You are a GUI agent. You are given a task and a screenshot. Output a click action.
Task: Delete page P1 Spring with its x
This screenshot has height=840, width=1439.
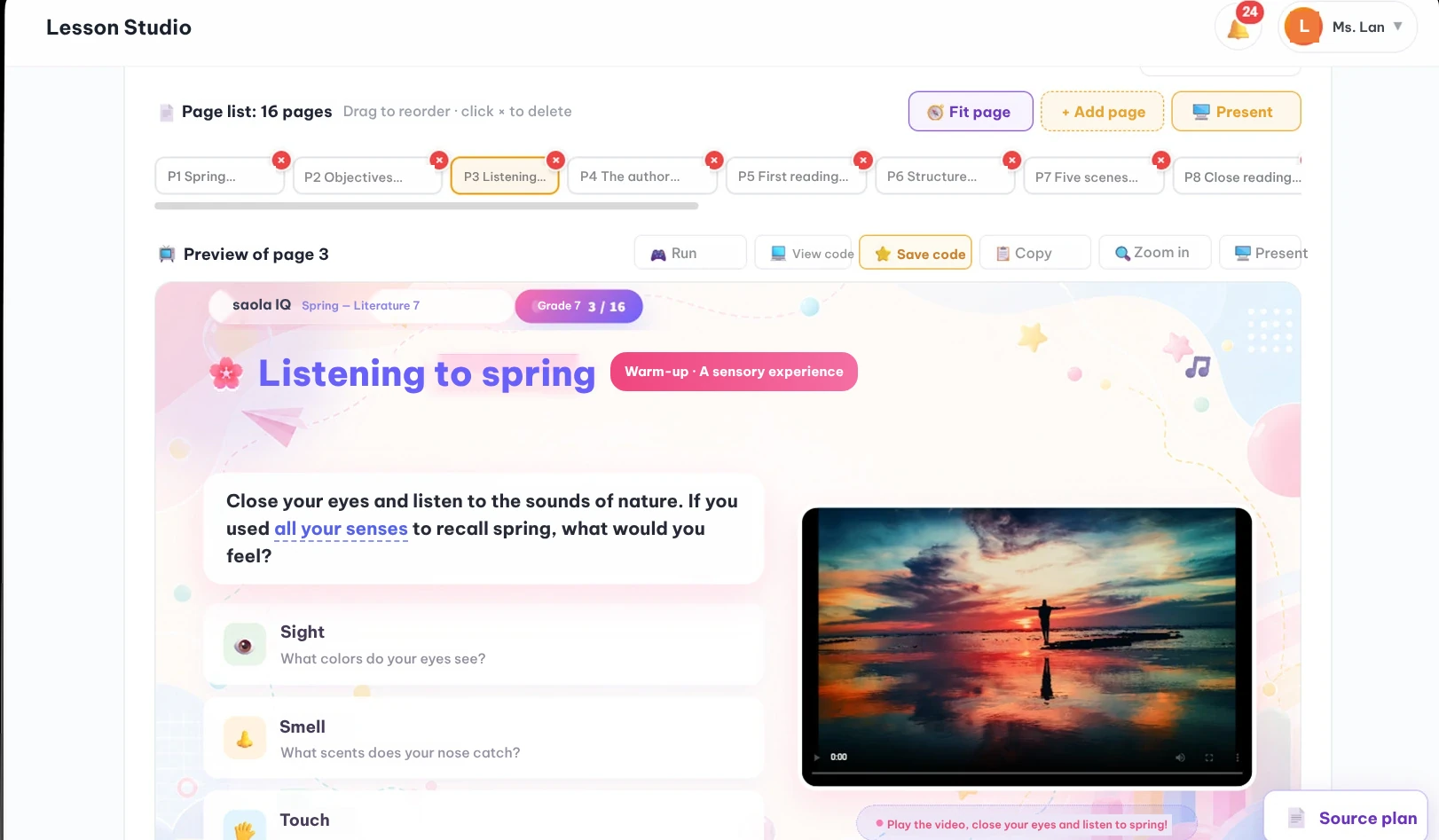(x=281, y=160)
